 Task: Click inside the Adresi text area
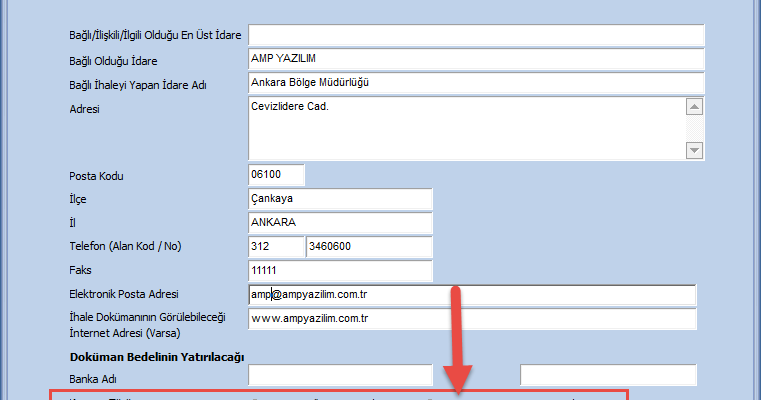[x=465, y=128]
